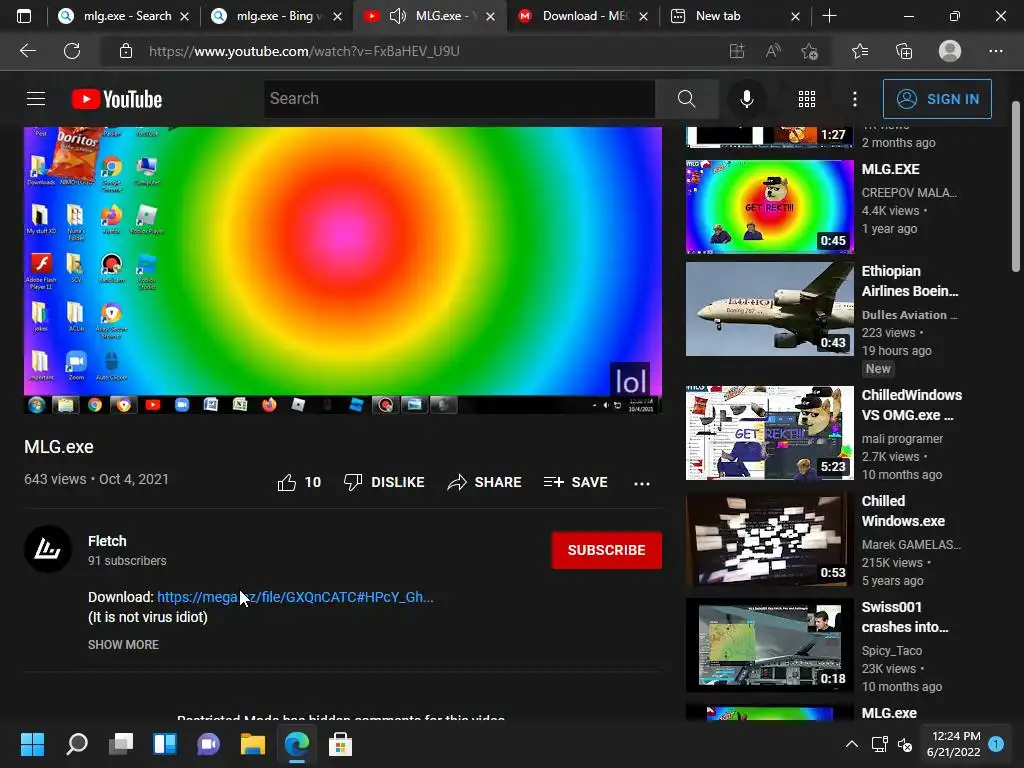
Task: Open Edge tab actions menu
Action: click(24, 16)
